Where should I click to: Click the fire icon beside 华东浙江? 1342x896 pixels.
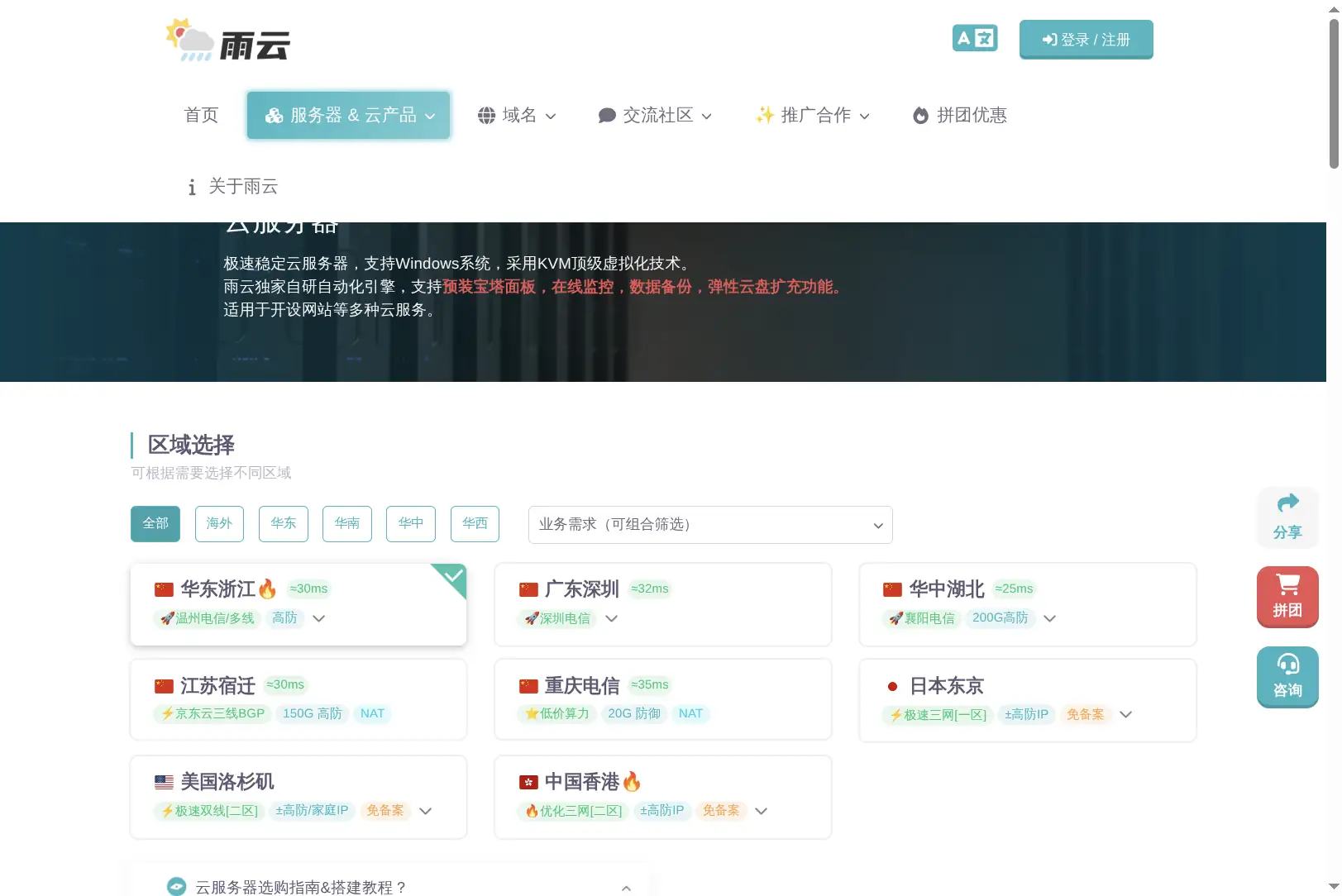click(x=267, y=589)
